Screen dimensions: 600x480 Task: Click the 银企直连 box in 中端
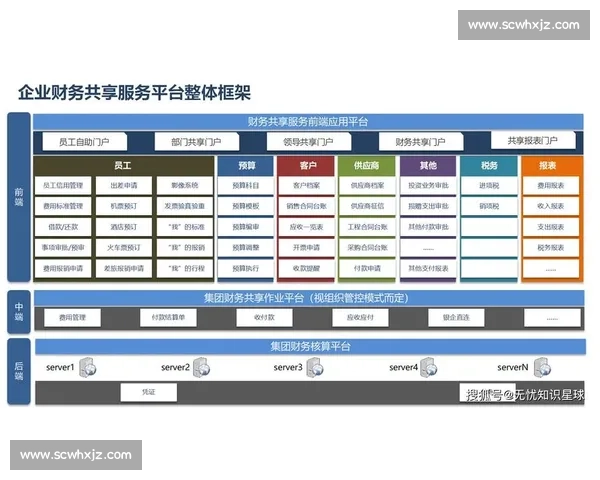pyautogui.click(x=456, y=317)
